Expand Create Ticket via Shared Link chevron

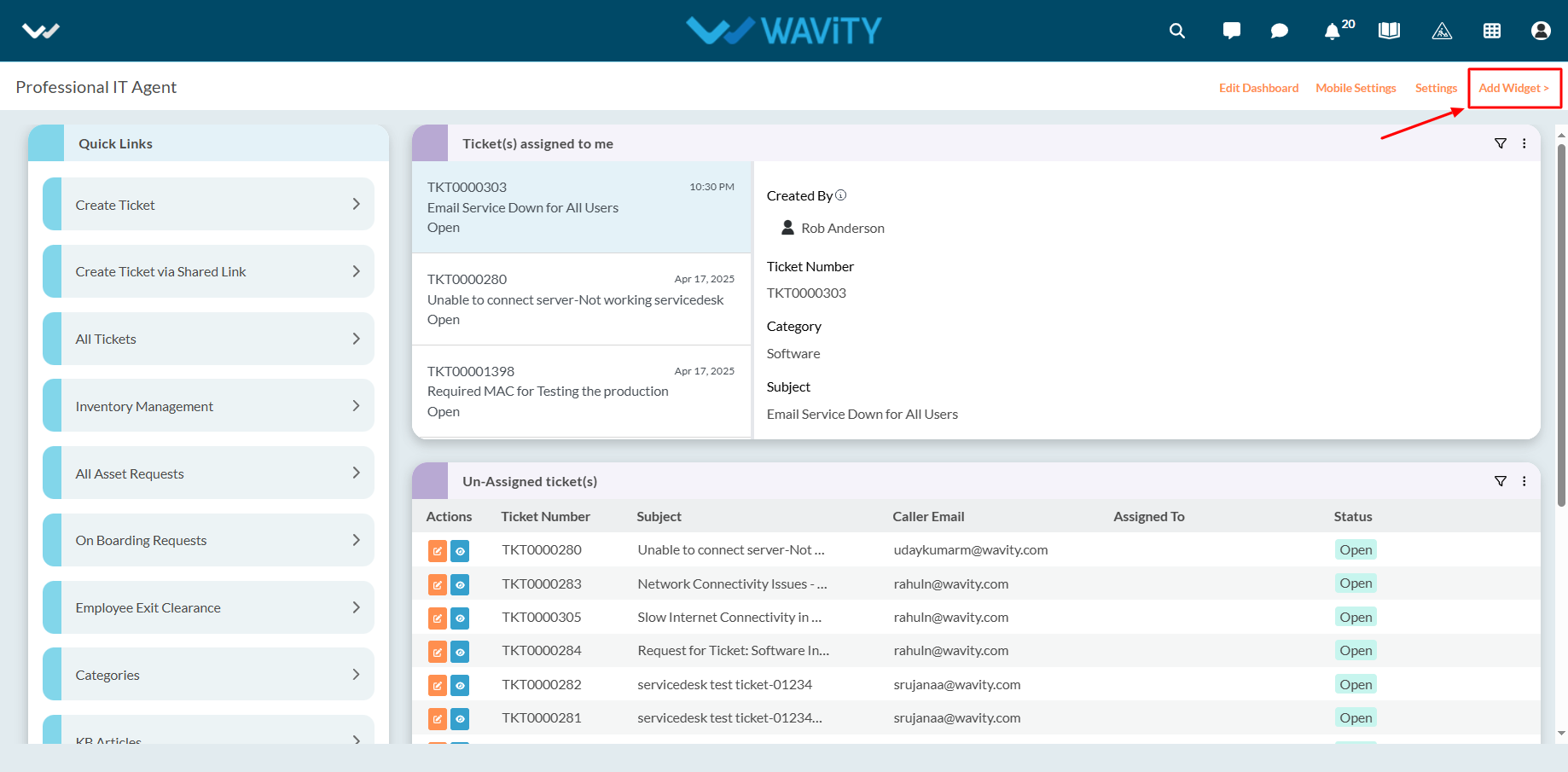357,271
